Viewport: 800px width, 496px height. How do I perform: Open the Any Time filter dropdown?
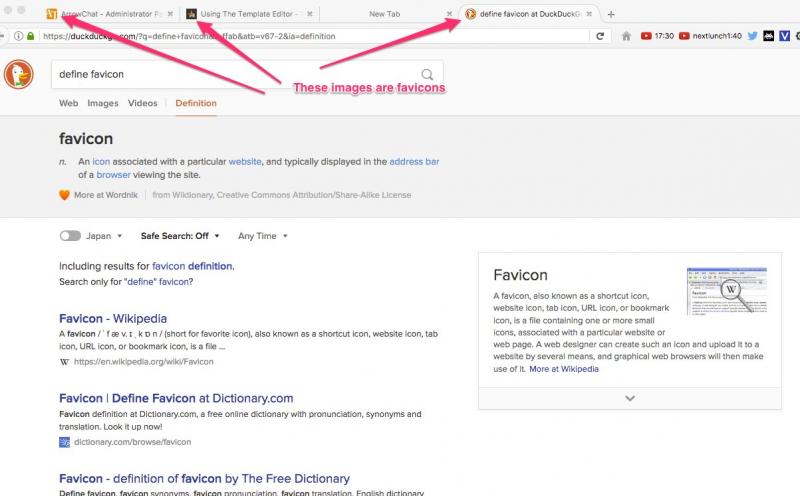click(263, 236)
